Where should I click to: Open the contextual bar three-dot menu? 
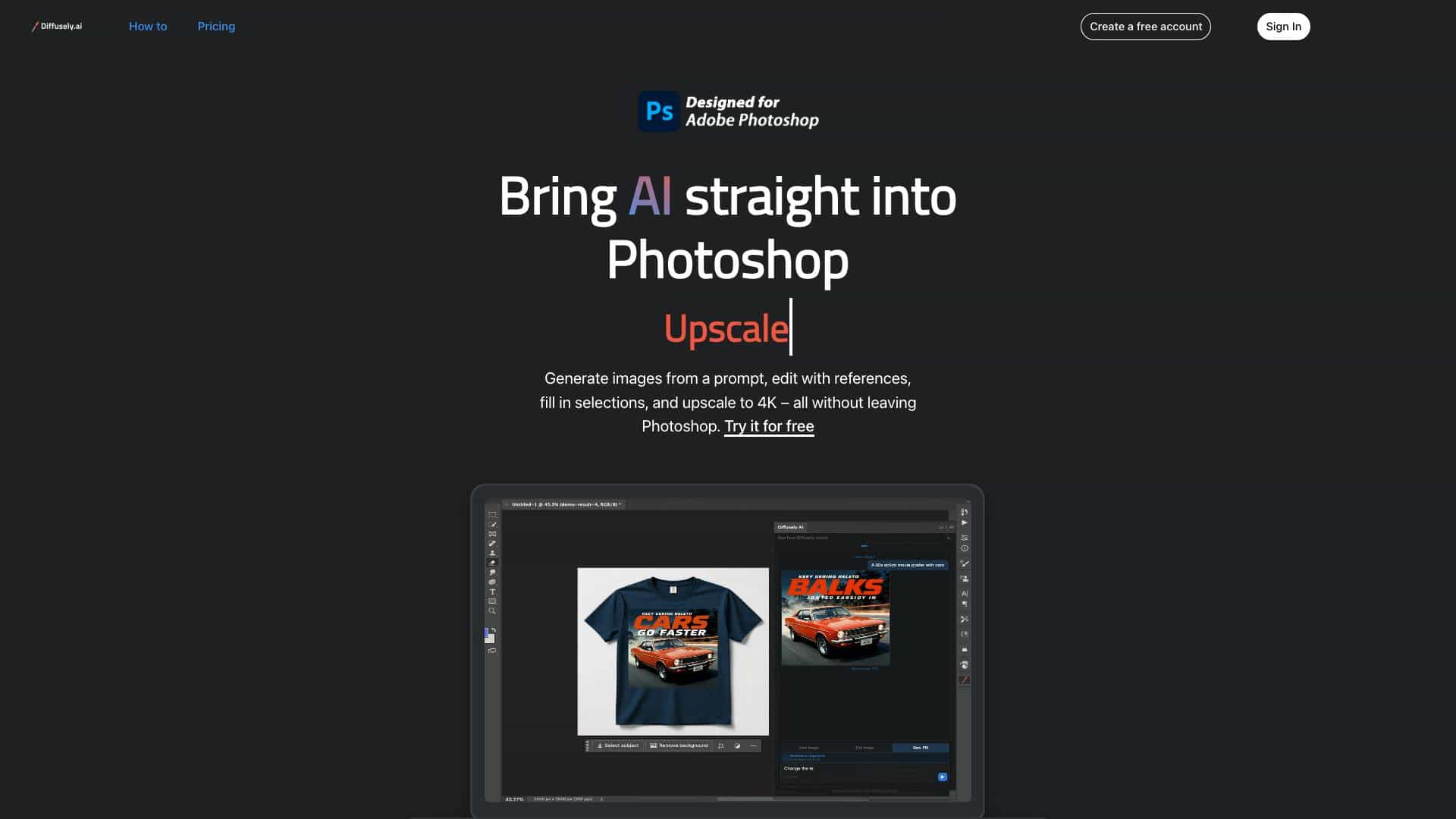tap(753, 745)
